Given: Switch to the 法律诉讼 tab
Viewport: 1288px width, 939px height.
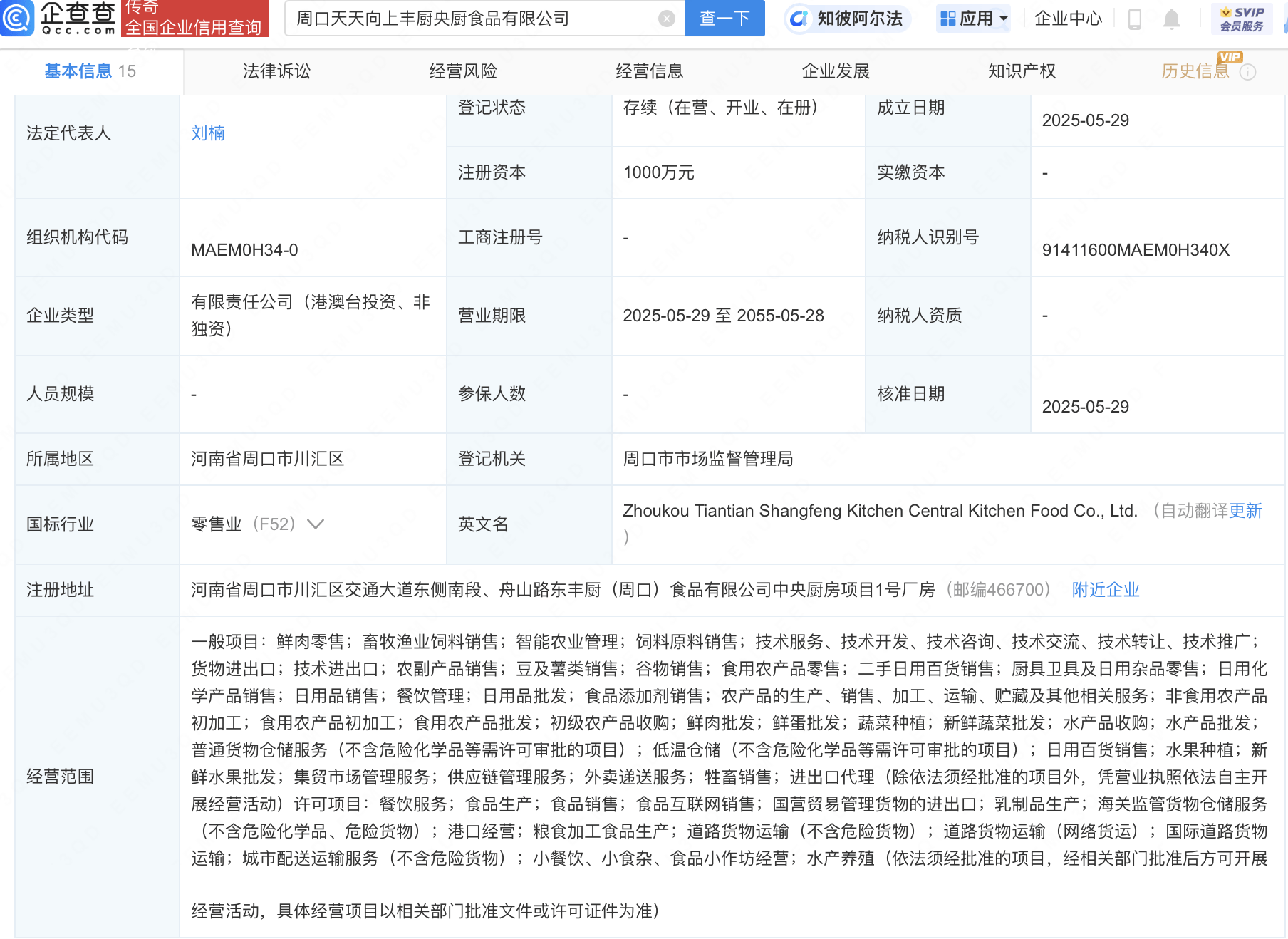Looking at the screenshot, I should (x=276, y=71).
